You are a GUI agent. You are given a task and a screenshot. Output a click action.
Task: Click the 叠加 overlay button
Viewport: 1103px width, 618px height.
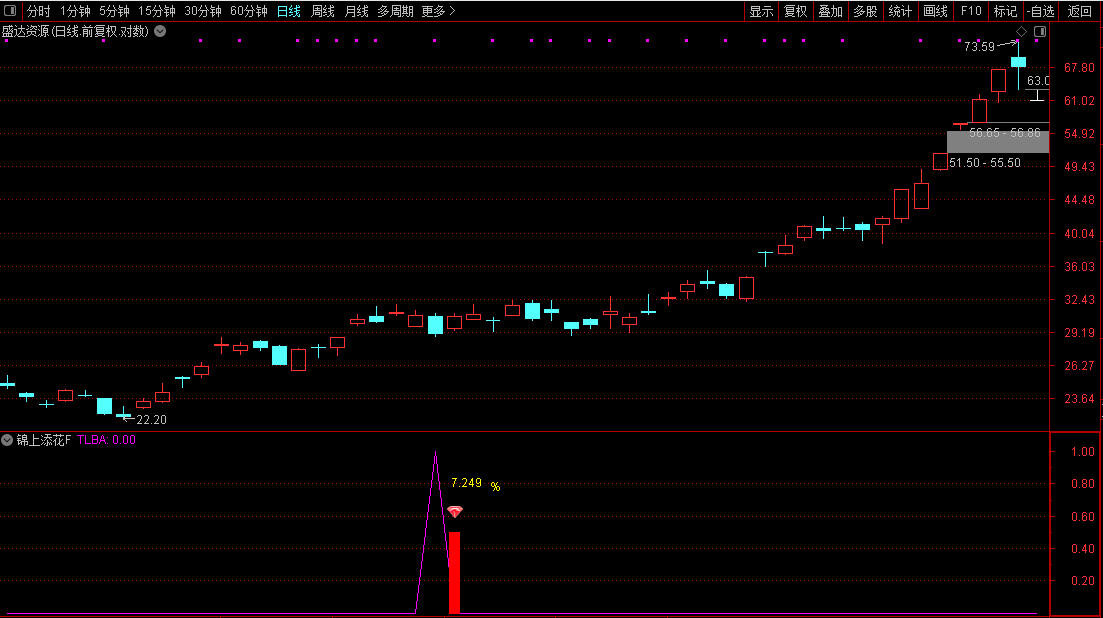(830, 11)
